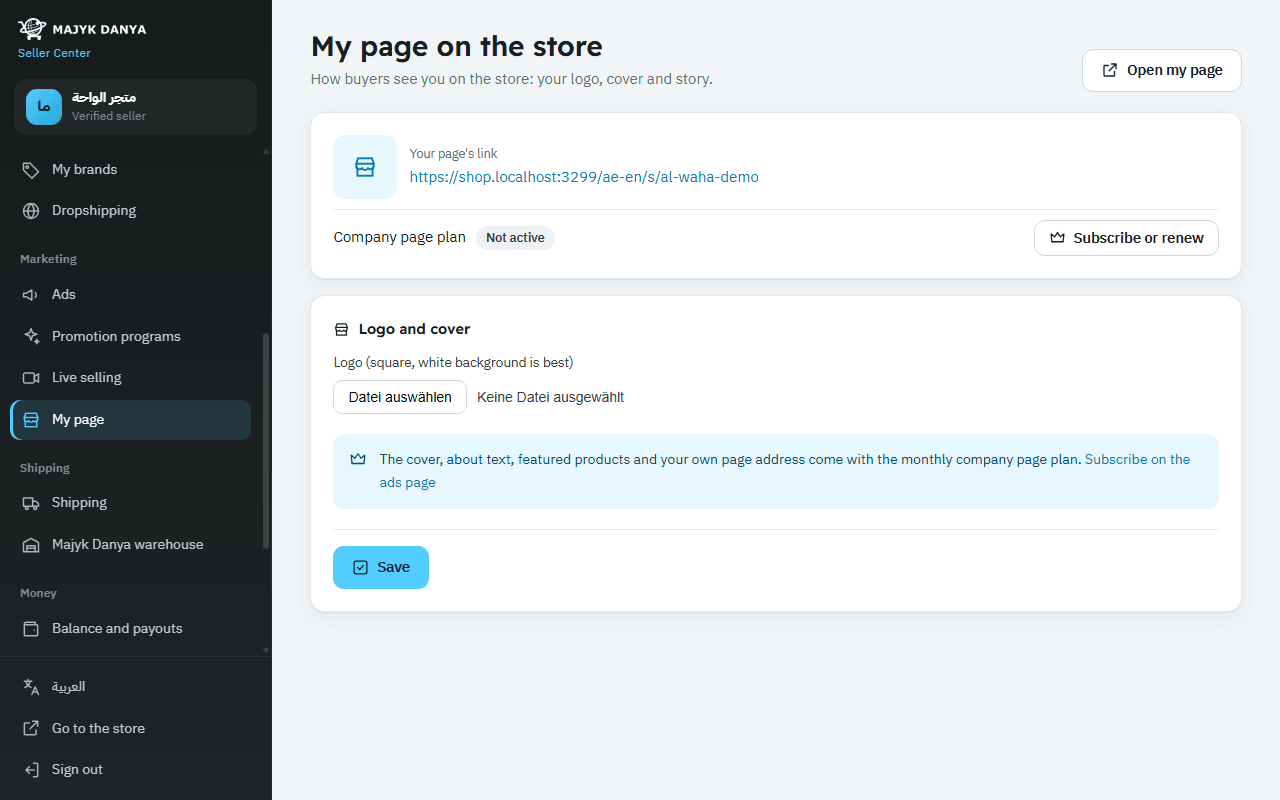1280x800 pixels.
Task: Open the Shipping menu entry
Action: click(131, 503)
